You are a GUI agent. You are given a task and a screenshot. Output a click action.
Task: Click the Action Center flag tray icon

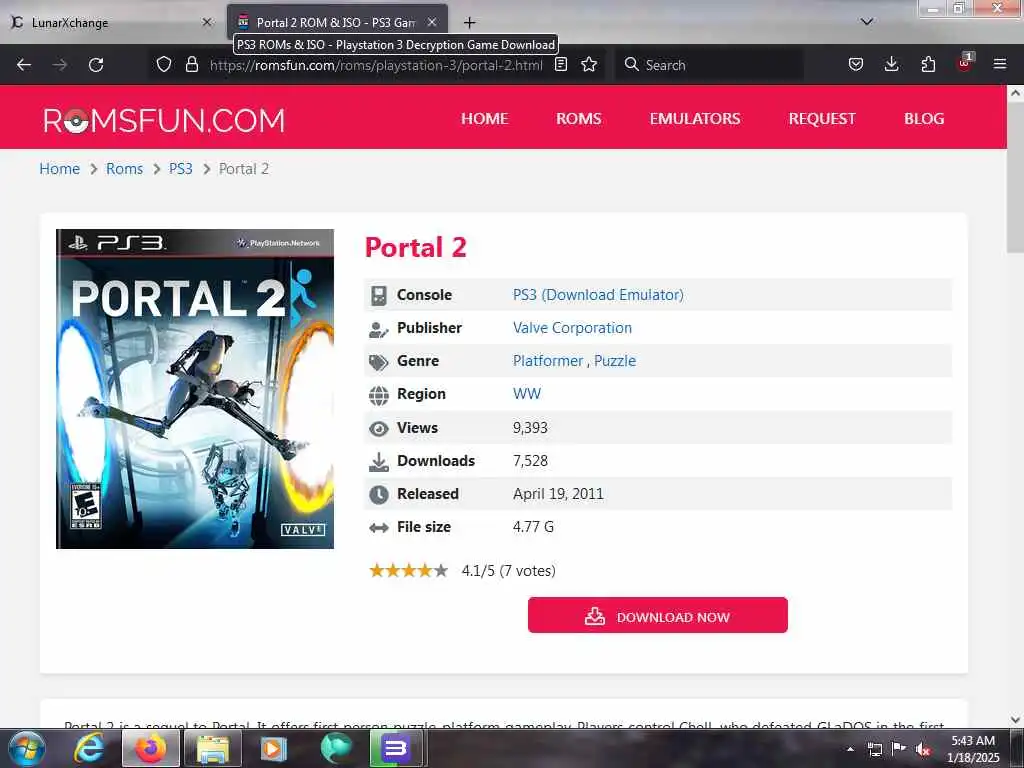point(899,749)
